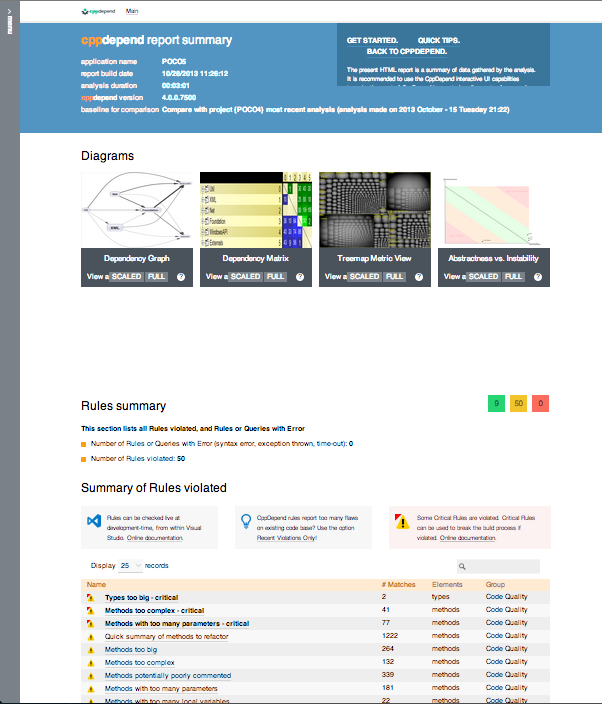
Task: Click application name value POCO5
Action: point(174,62)
